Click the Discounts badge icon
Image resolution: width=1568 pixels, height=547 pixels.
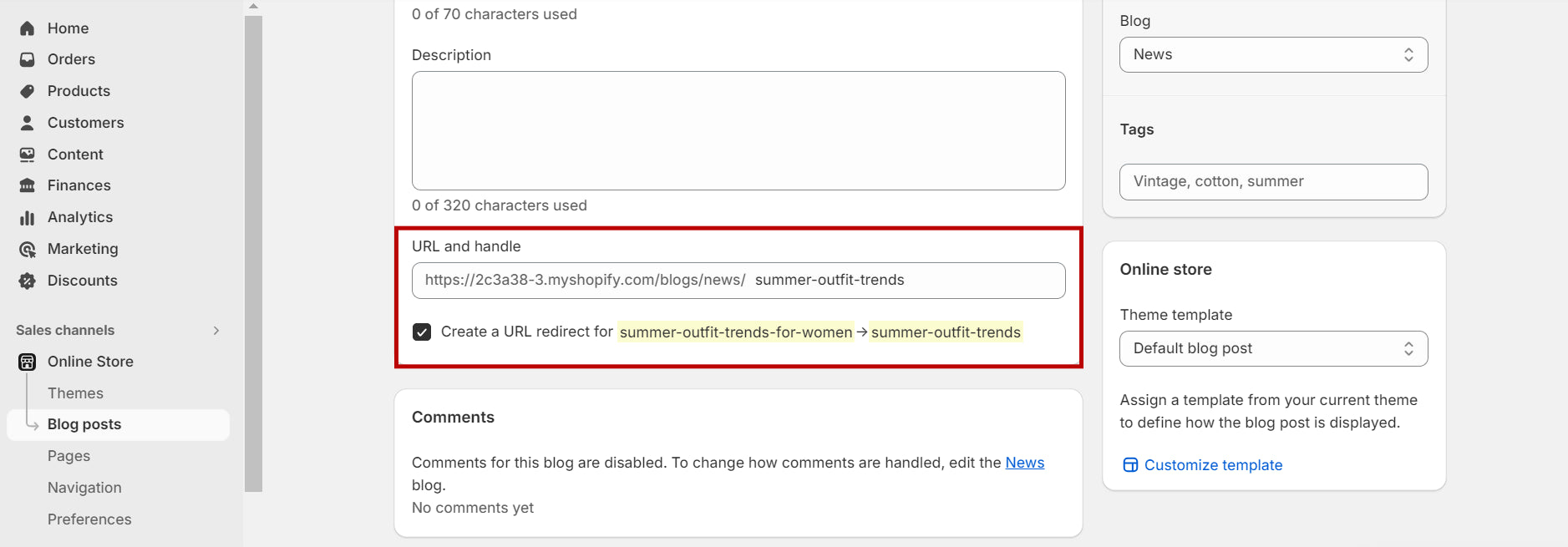(x=28, y=281)
